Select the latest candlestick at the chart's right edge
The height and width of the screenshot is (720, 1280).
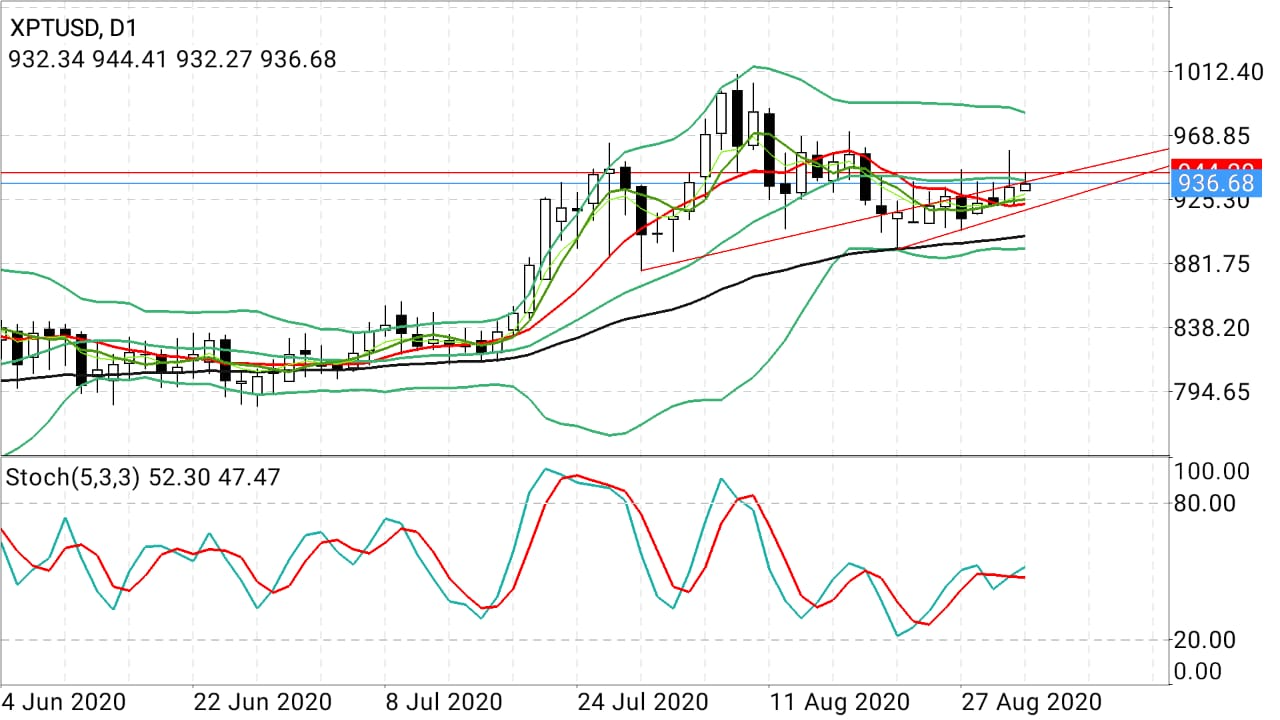click(x=1025, y=185)
